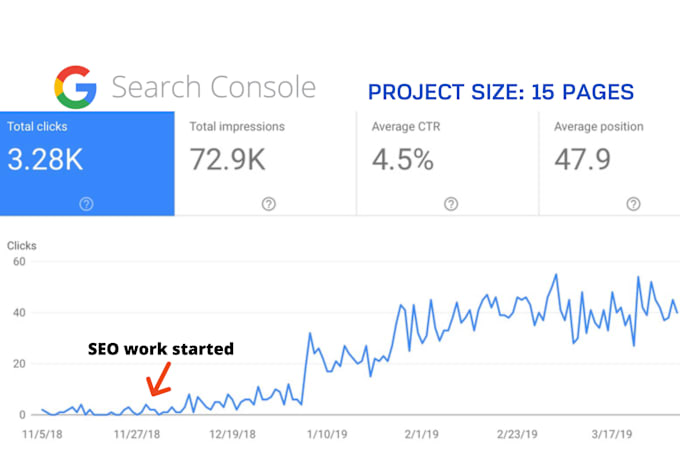Click the 2/23/19 date on axis
This screenshot has height=458, width=680.
tap(517, 434)
